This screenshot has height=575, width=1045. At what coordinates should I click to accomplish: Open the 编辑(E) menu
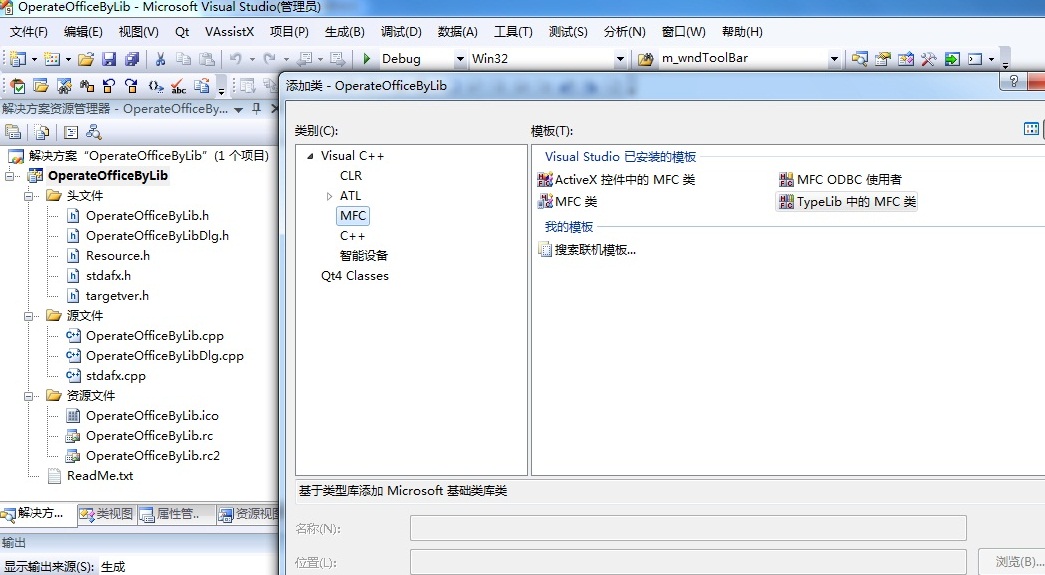pyautogui.click(x=83, y=32)
